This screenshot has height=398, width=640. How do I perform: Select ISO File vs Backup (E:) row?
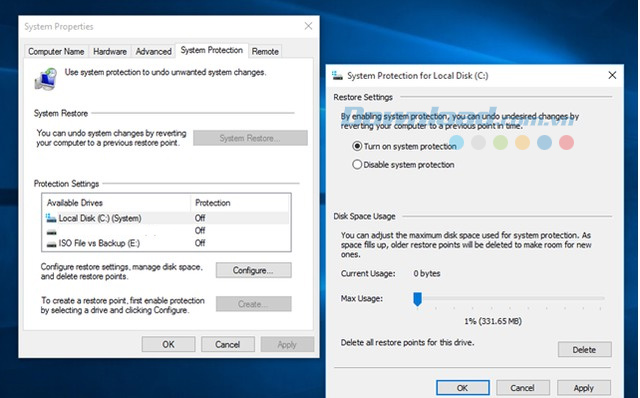click(x=167, y=243)
